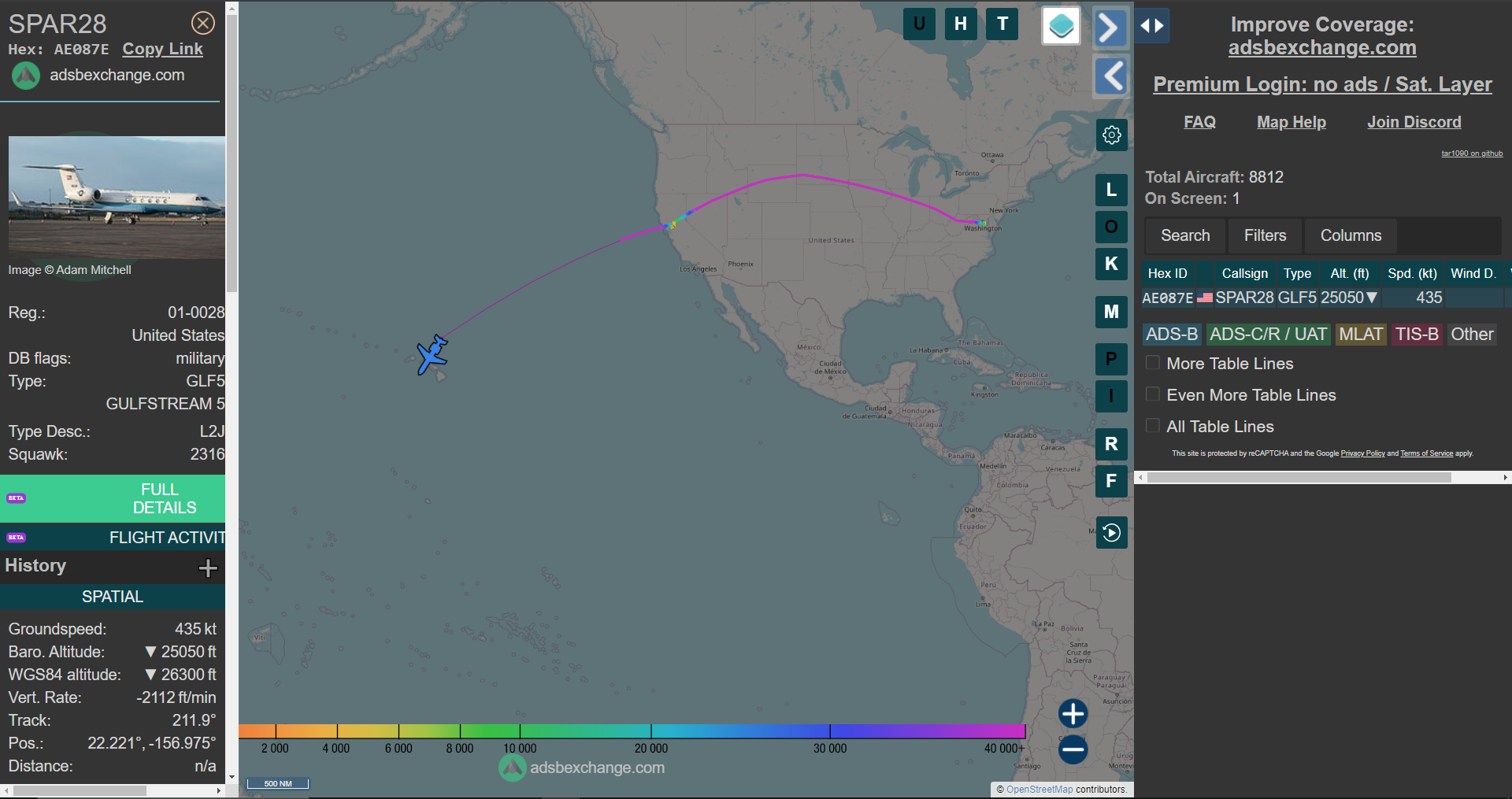The height and width of the screenshot is (799, 1512).
Task: Expand the History section plus icon
Action: [208, 568]
